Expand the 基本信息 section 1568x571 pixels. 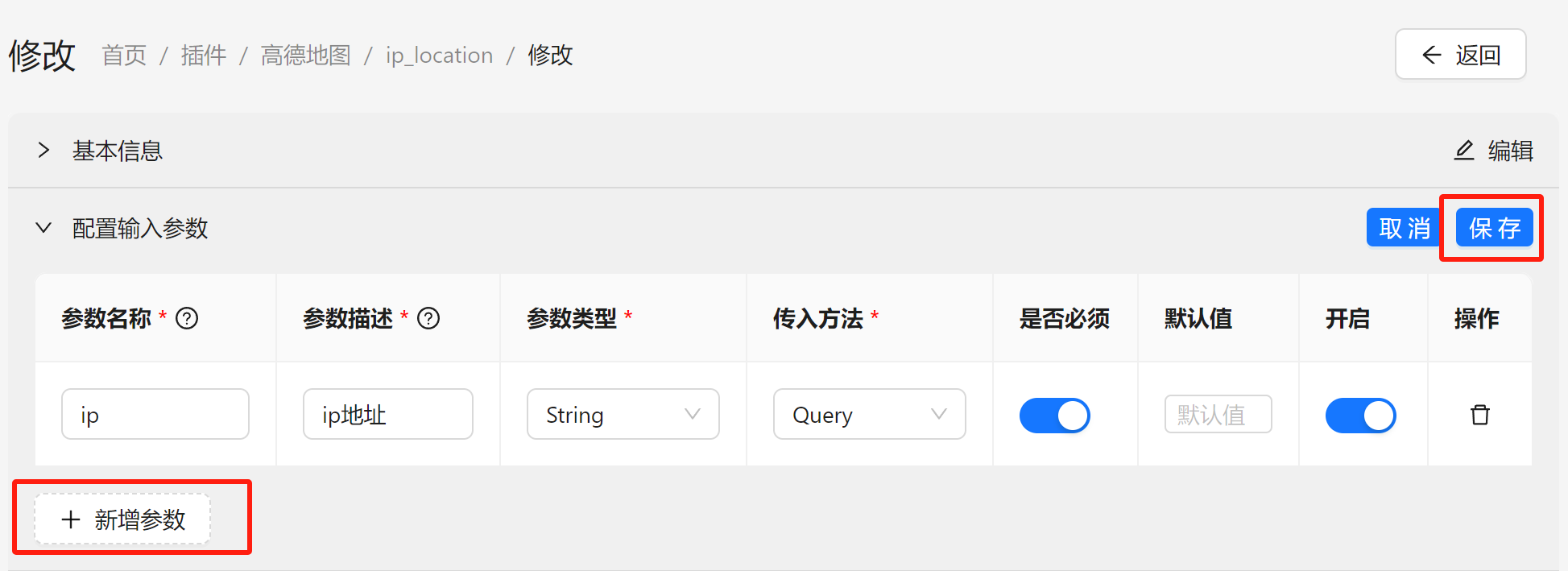tap(43, 151)
